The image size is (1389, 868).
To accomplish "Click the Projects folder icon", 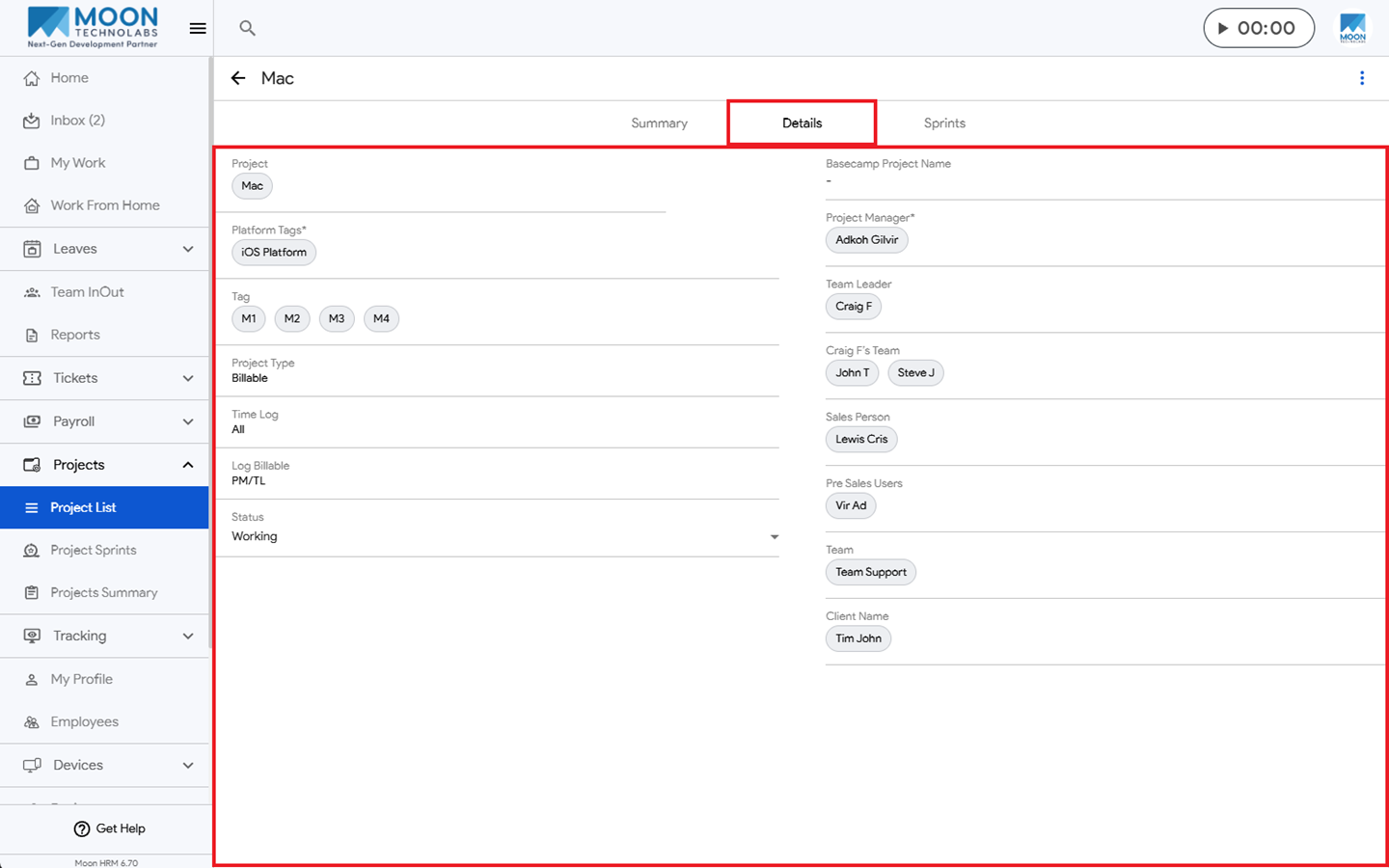I will coord(32,465).
